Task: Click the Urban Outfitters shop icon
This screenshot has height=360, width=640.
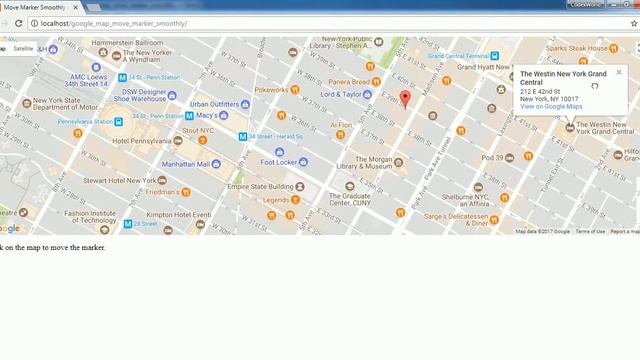Action: click(245, 104)
